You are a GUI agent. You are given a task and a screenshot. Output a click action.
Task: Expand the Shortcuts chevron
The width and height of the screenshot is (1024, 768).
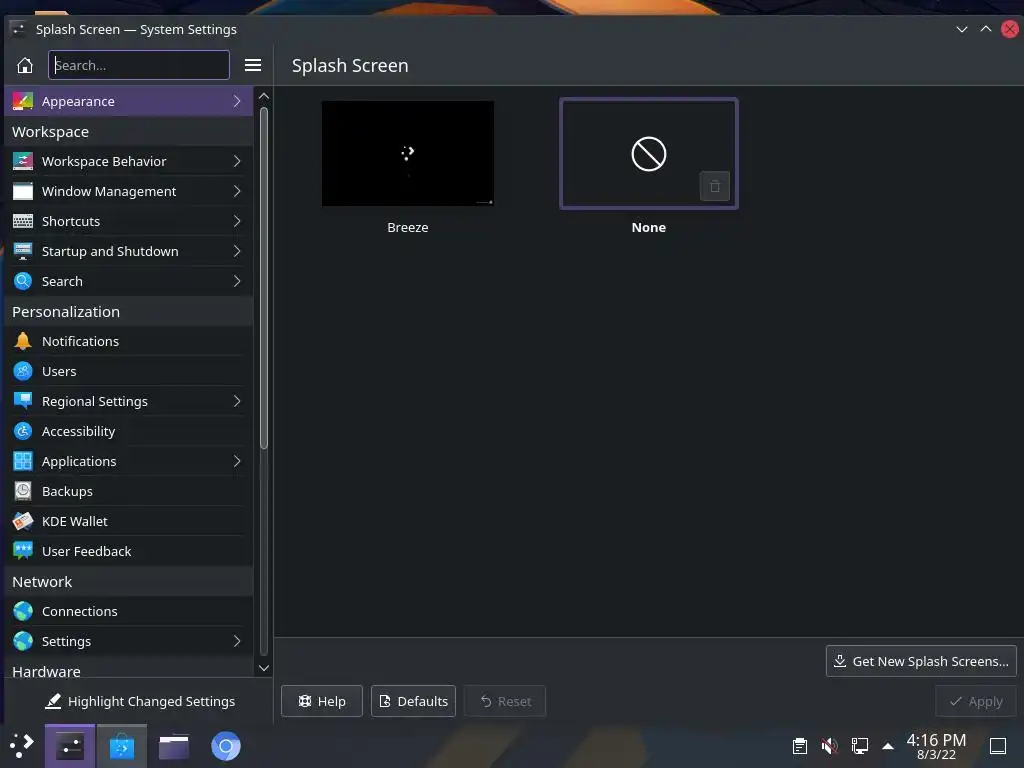(237, 221)
